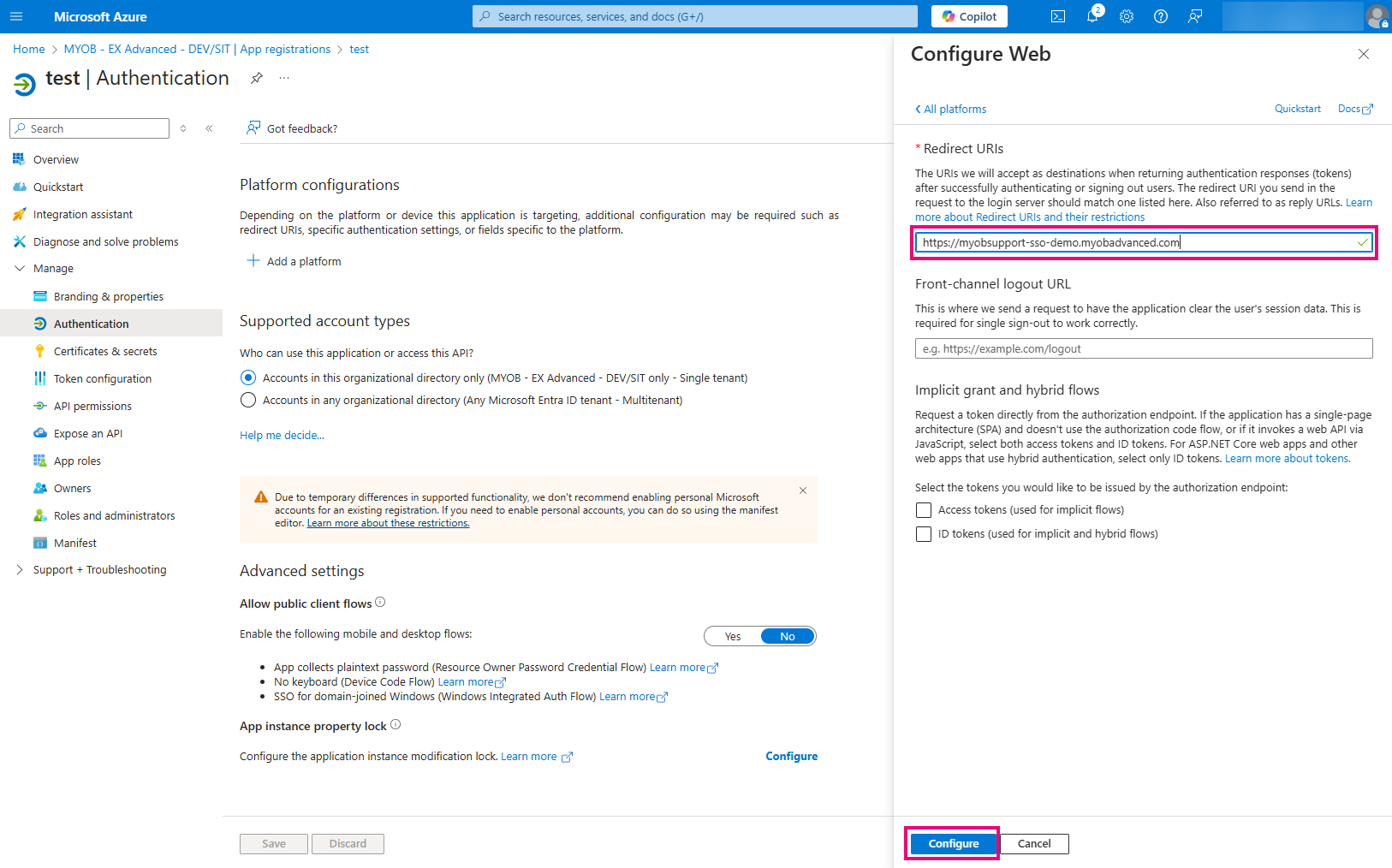Image resolution: width=1392 pixels, height=868 pixels.
Task: Expand Support + Troubleshooting
Action: click(20, 570)
